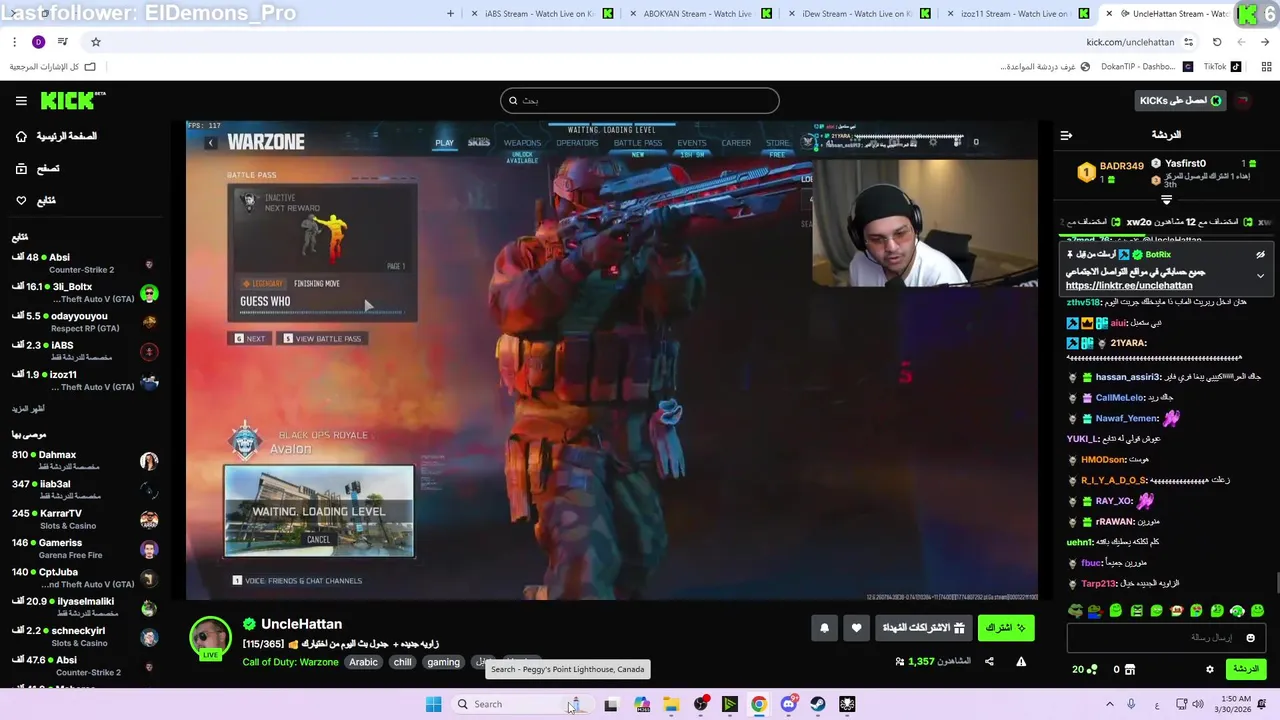This screenshot has height=720, width=1280.
Task: Open Call of Duty: Warzone category link
Action: [290, 662]
